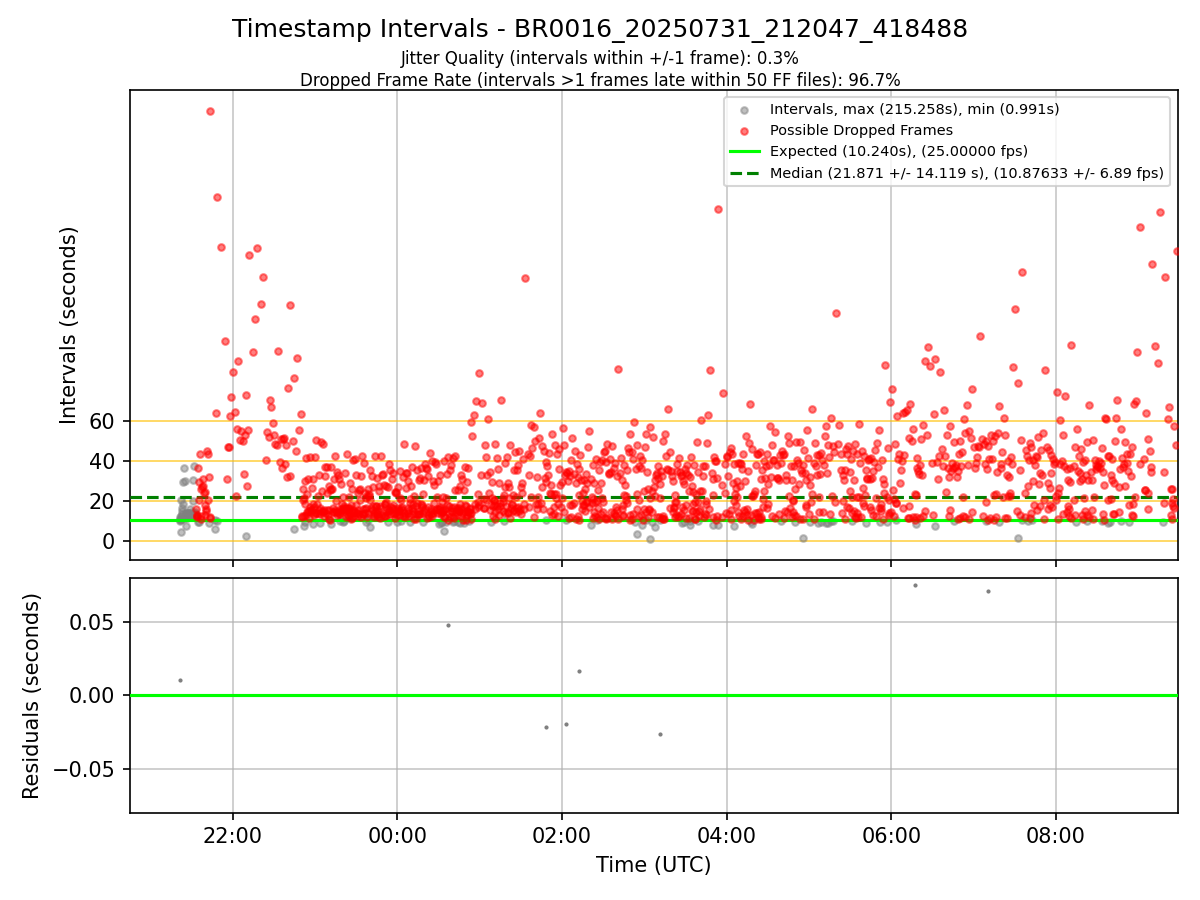1200x900 pixels.
Task: Click the 08:00 x-axis tick label
Action: 1056,837
